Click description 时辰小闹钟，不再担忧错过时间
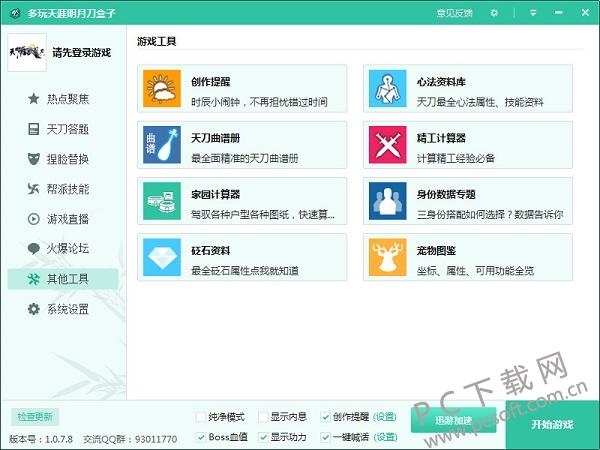Screen dimensions: 600x450 pos(259,102)
